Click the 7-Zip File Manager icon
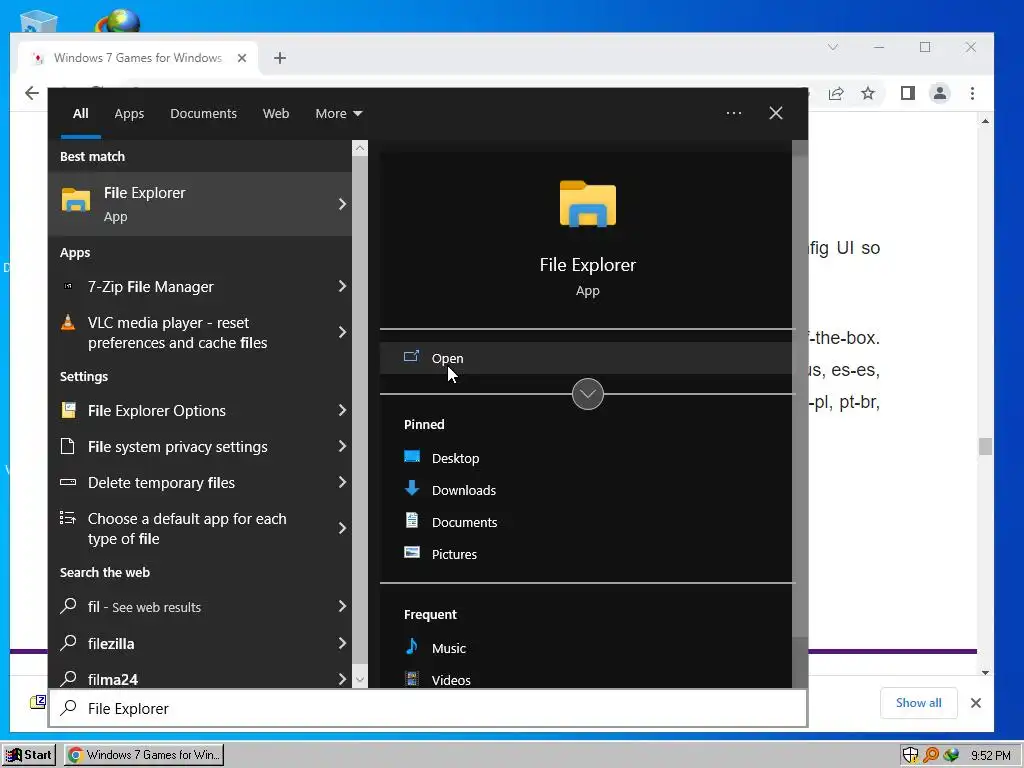Image resolution: width=1024 pixels, height=768 pixels. (x=68, y=286)
